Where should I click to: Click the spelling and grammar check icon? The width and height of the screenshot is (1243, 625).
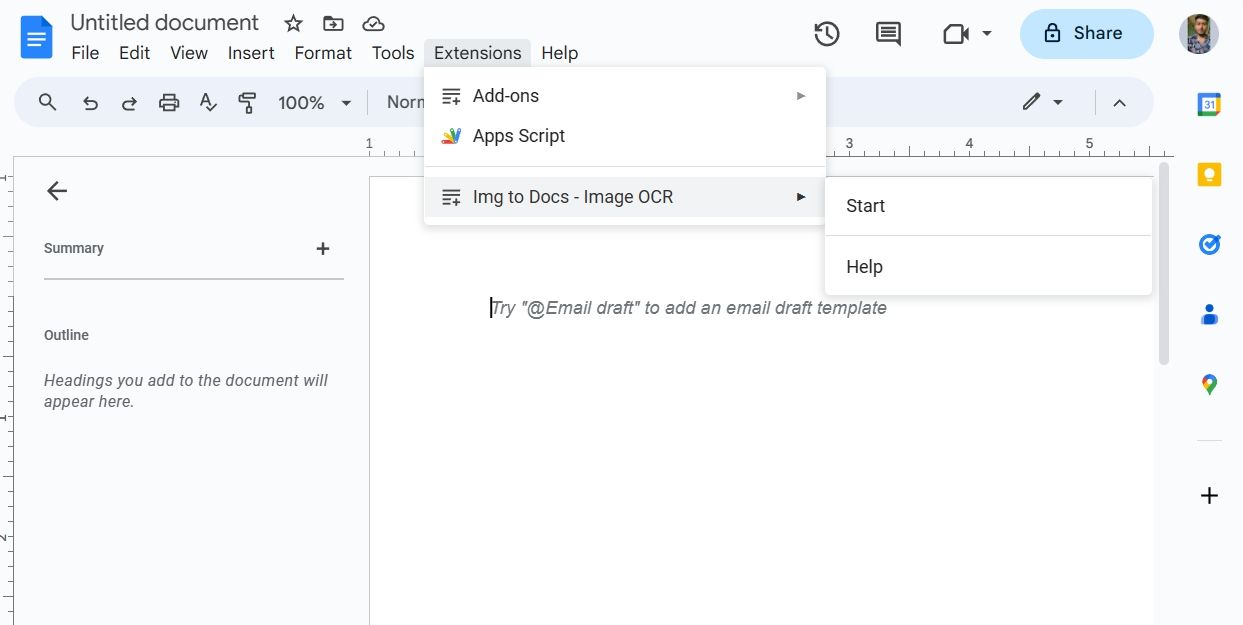coord(208,102)
